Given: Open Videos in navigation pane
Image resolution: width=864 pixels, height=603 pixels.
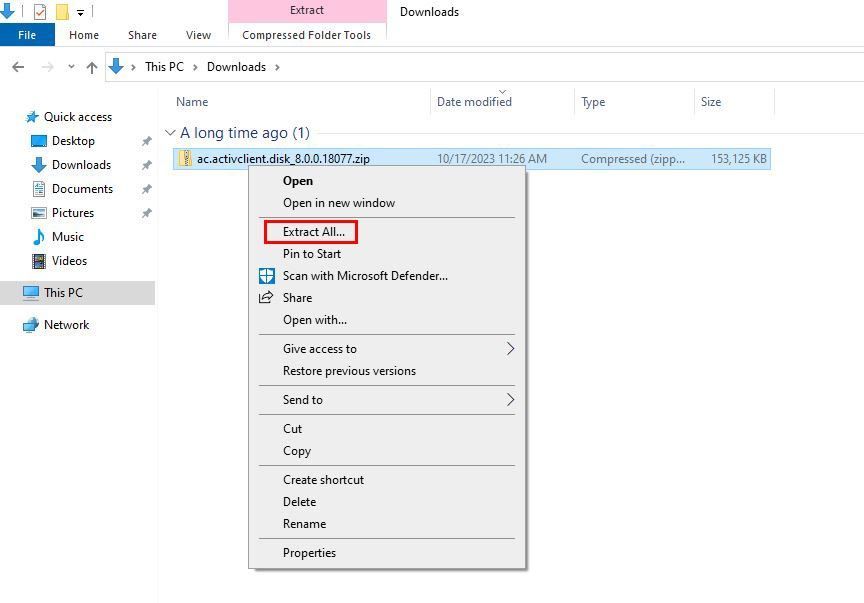Looking at the screenshot, I should pos(69,261).
